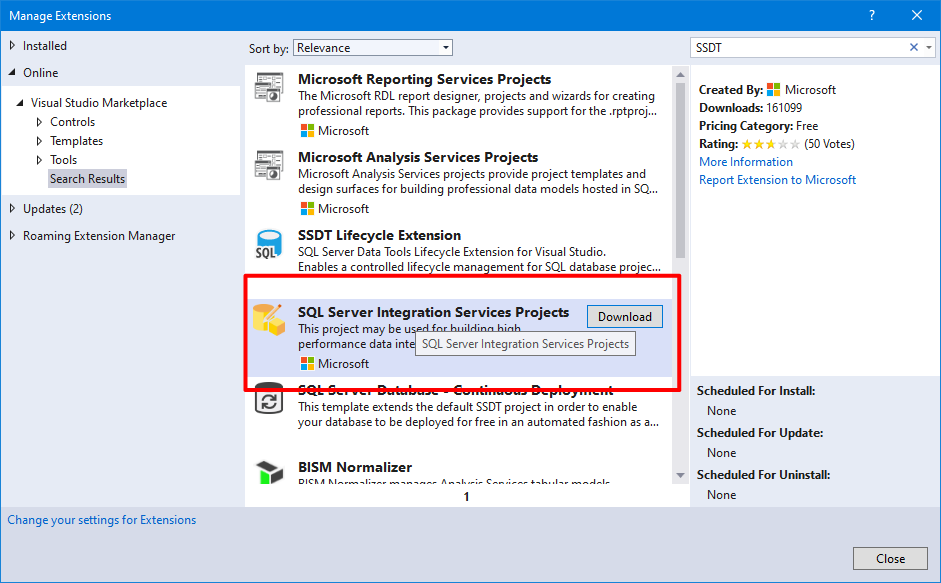Click the SQL Server Database Continuous Deployment icon
Image resolution: width=941 pixels, height=583 pixels.
coord(269,399)
